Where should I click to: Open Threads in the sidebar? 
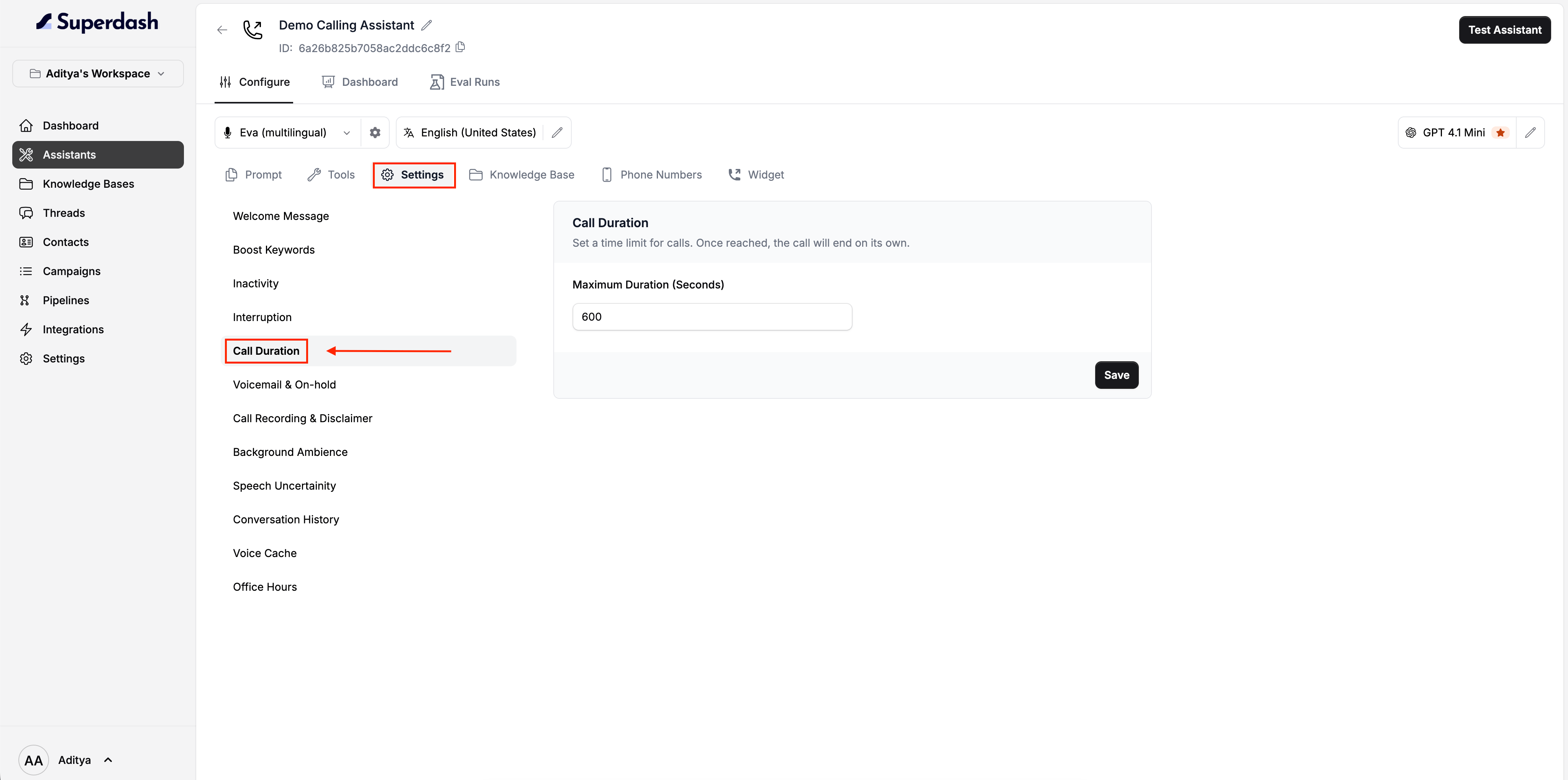[x=97, y=213]
